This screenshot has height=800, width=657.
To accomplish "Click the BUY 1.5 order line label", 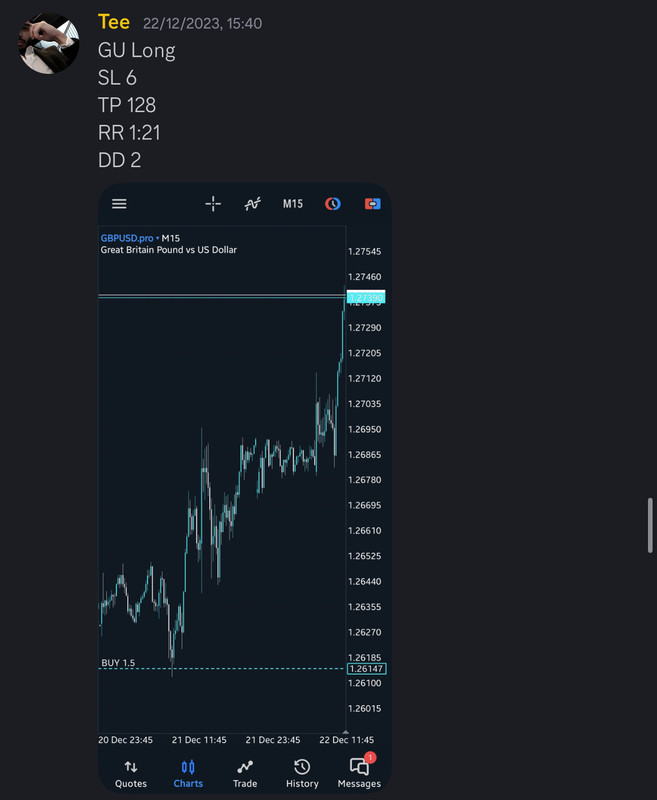I will pyautogui.click(x=118, y=663).
